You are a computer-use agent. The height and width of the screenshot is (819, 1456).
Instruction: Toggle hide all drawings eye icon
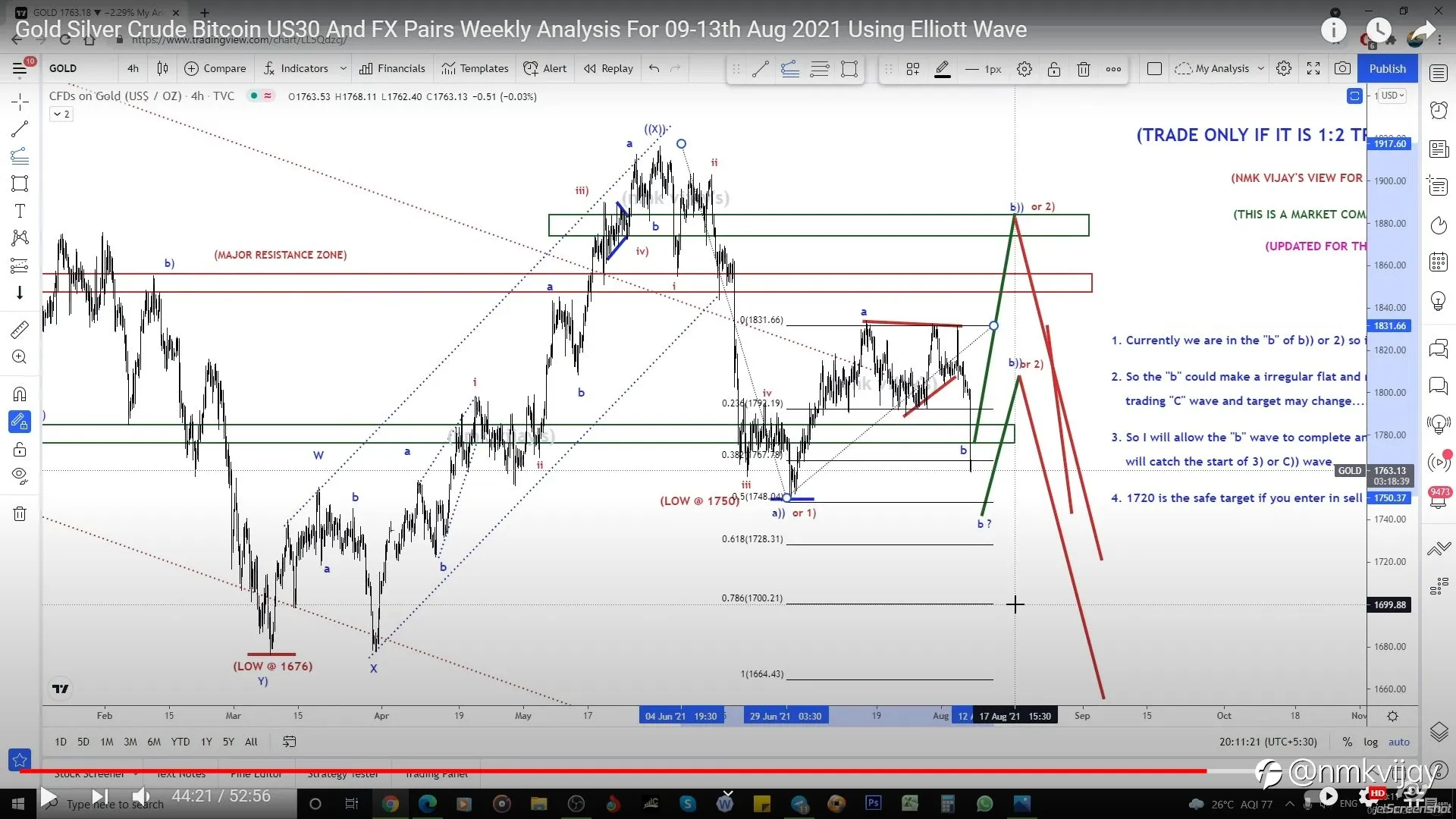pos(20,476)
